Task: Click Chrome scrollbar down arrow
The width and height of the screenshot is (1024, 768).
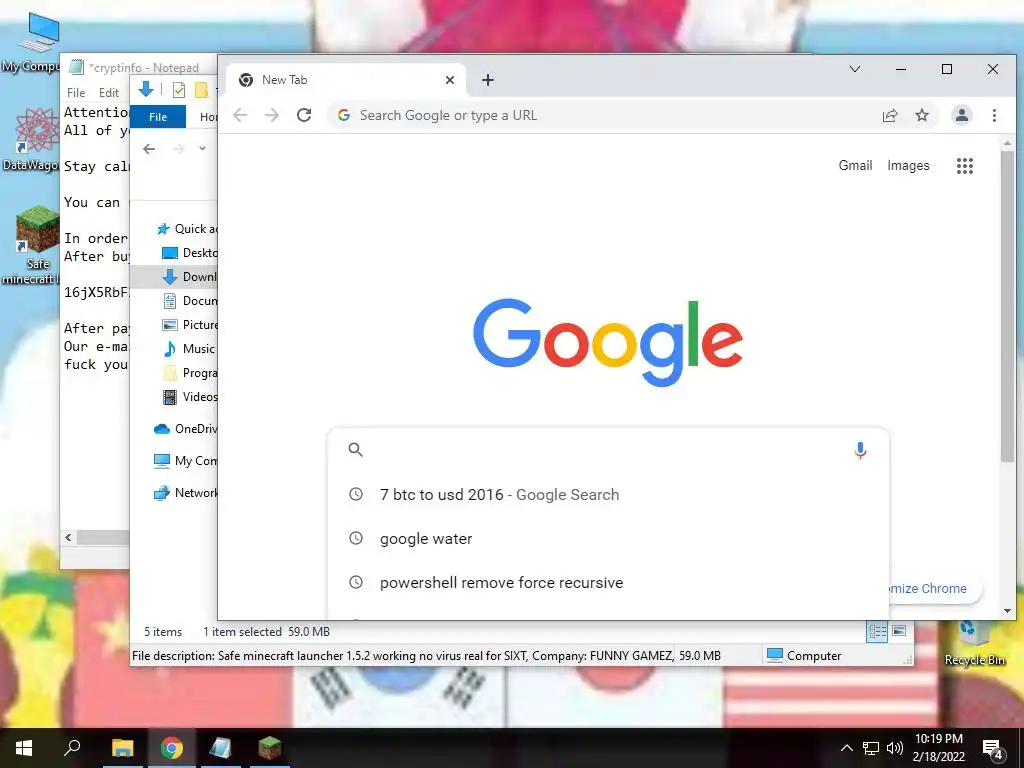Action: coord(1007,611)
